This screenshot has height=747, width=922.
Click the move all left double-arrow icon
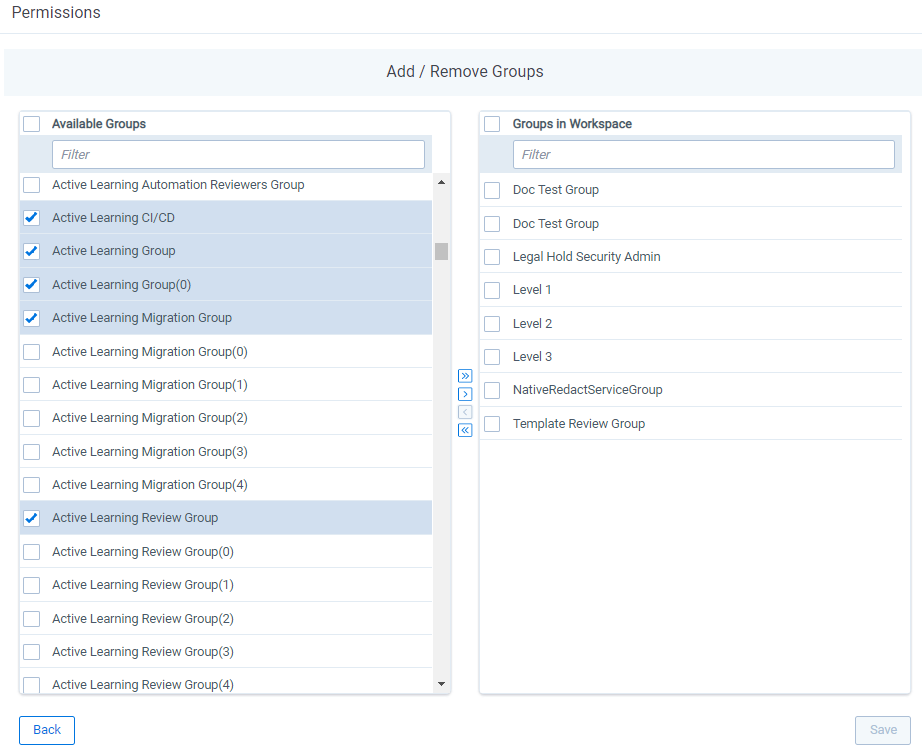pyautogui.click(x=465, y=430)
